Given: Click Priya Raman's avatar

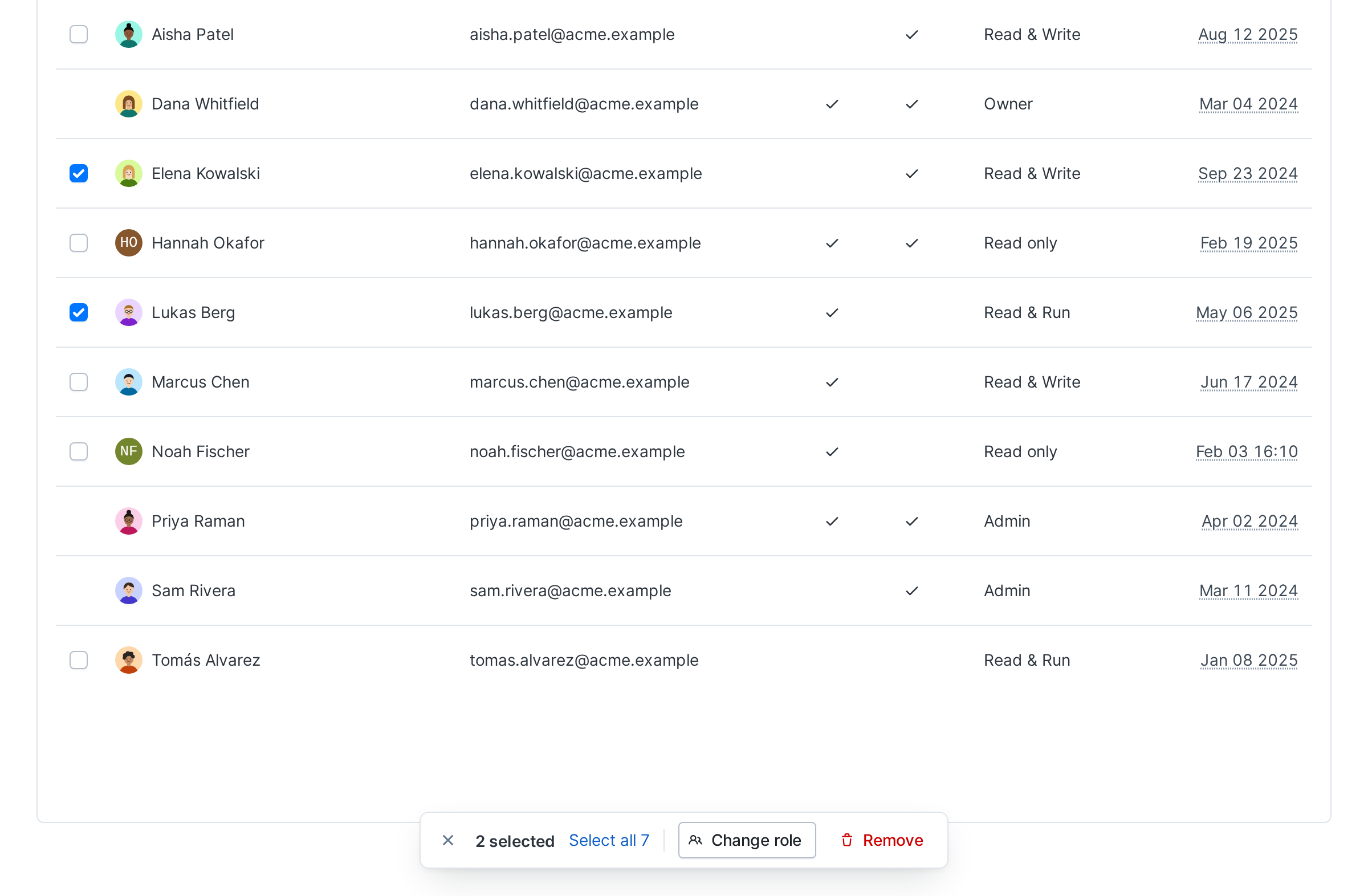Looking at the screenshot, I should point(129,522).
